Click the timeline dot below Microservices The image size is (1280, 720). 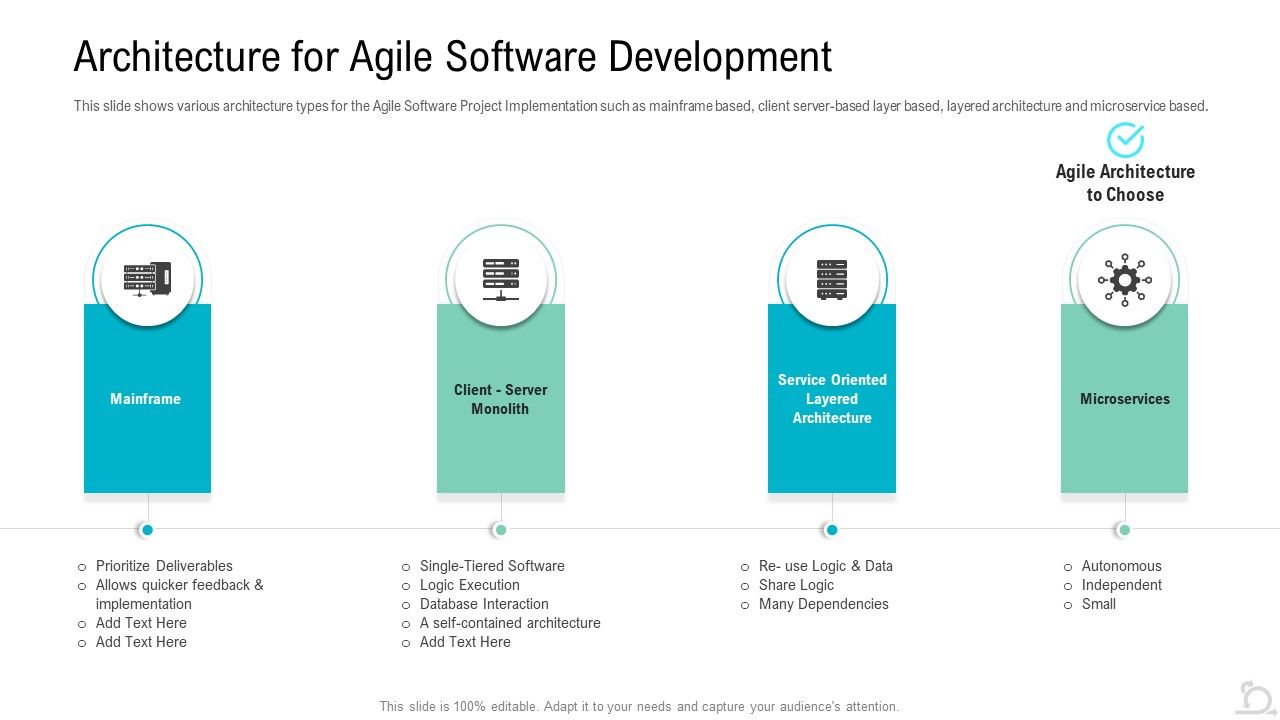click(1125, 530)
